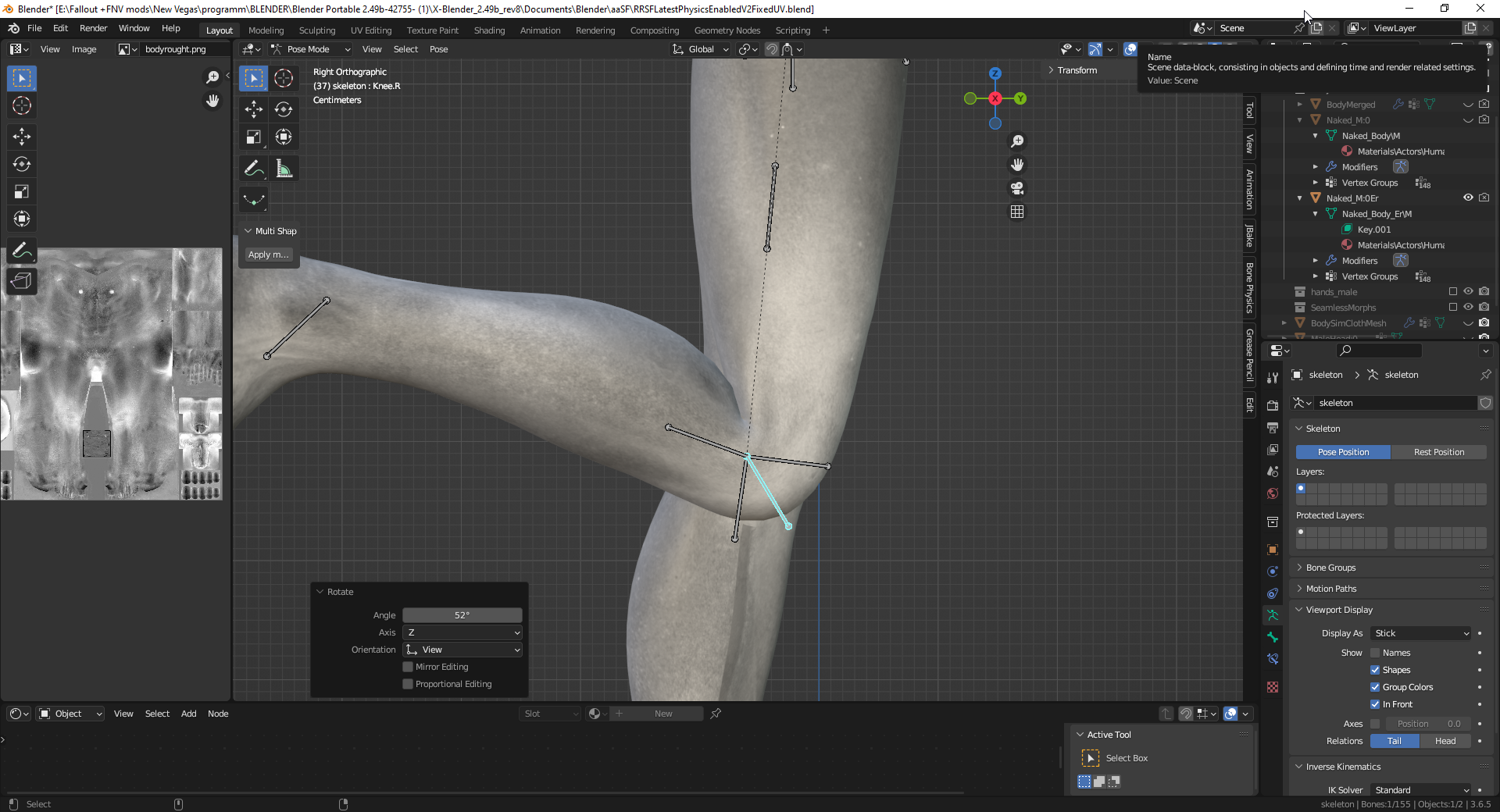Hide the Naked_M:0Er object with its eye toggle
This screenshot has width=1500, height=812.
tap(1468, 198)
